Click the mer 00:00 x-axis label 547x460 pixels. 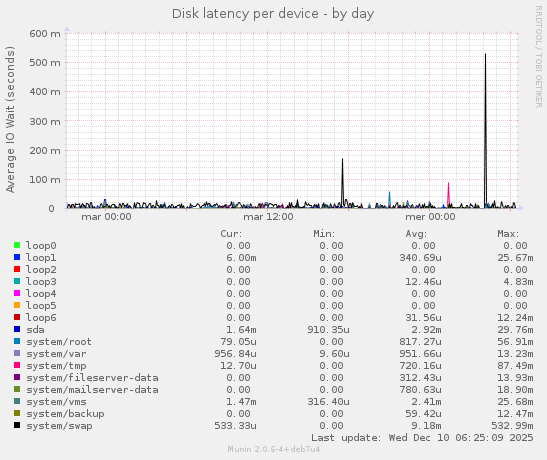pyautogui.click(x=430, y=217)
